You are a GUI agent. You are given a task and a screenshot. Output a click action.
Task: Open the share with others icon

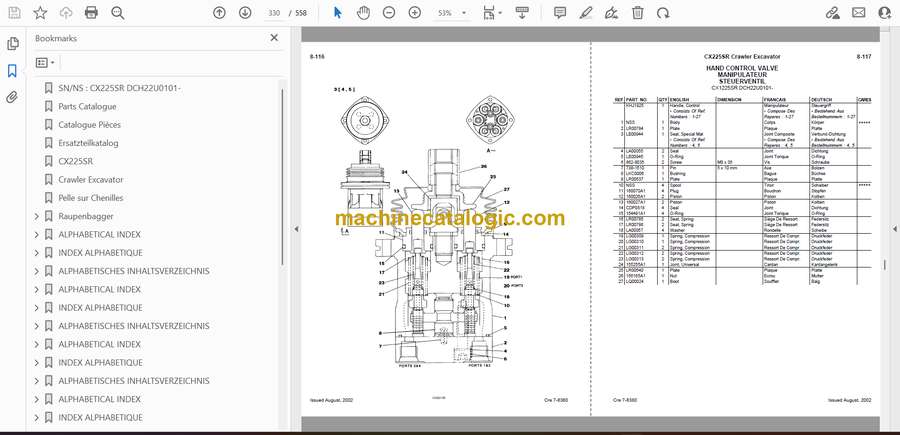click(x=885, y=13)
